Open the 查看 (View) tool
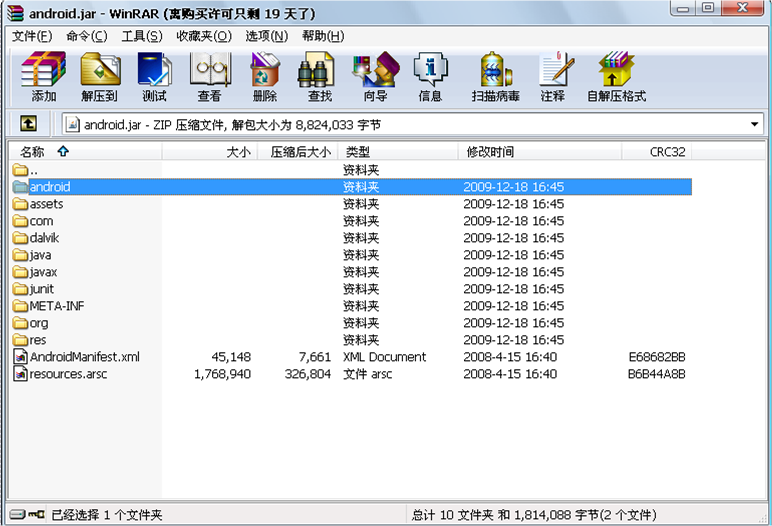 click(210, 76)
